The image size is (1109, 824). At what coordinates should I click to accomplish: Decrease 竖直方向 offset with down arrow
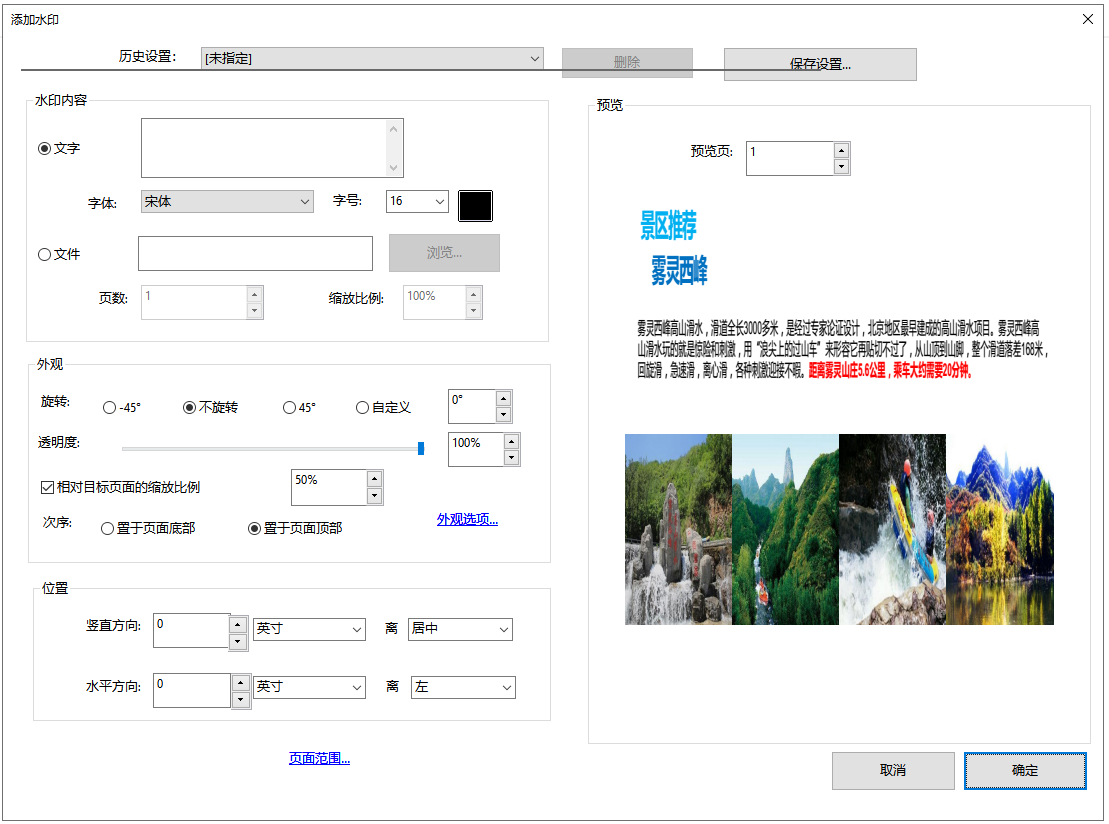tap(238, 642)
